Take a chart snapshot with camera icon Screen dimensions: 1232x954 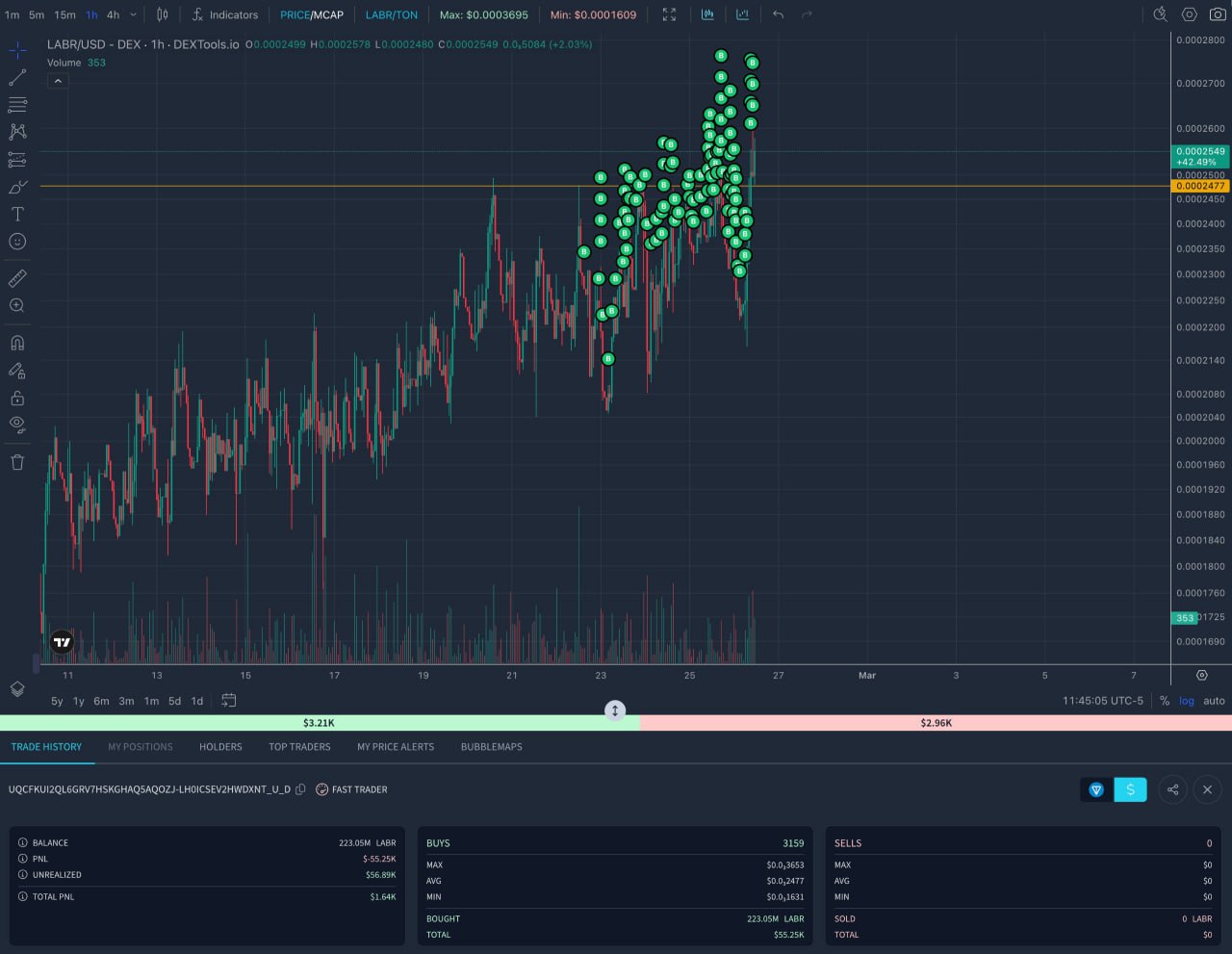click(1218, 14)
